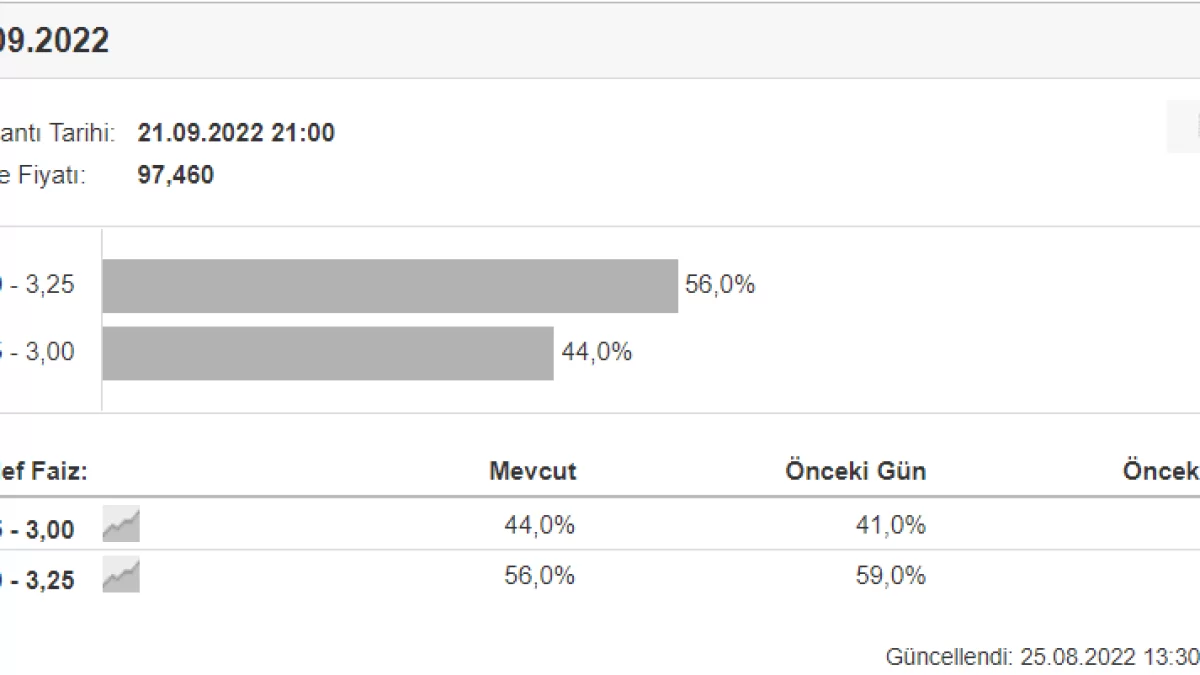
Task: Click the gray 44,0% probability bar
Action: (x=328, y=353)
